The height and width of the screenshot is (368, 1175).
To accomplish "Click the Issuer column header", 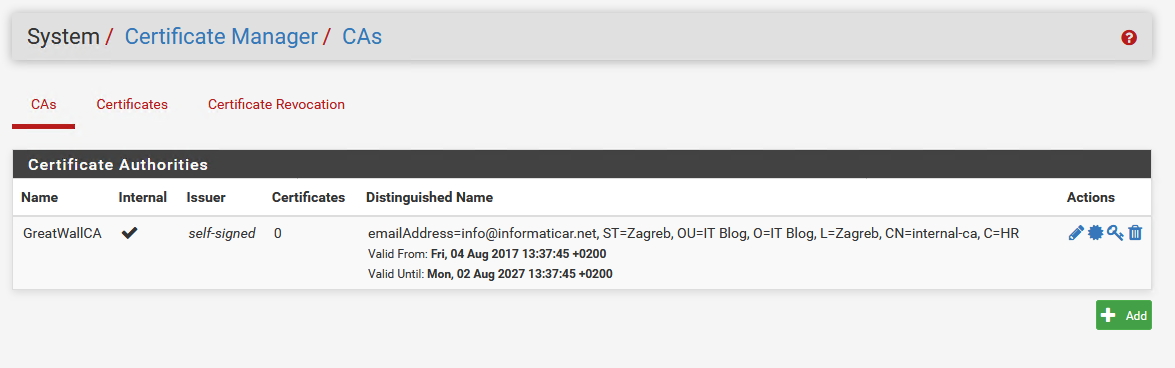I will [x=206, y=198].
